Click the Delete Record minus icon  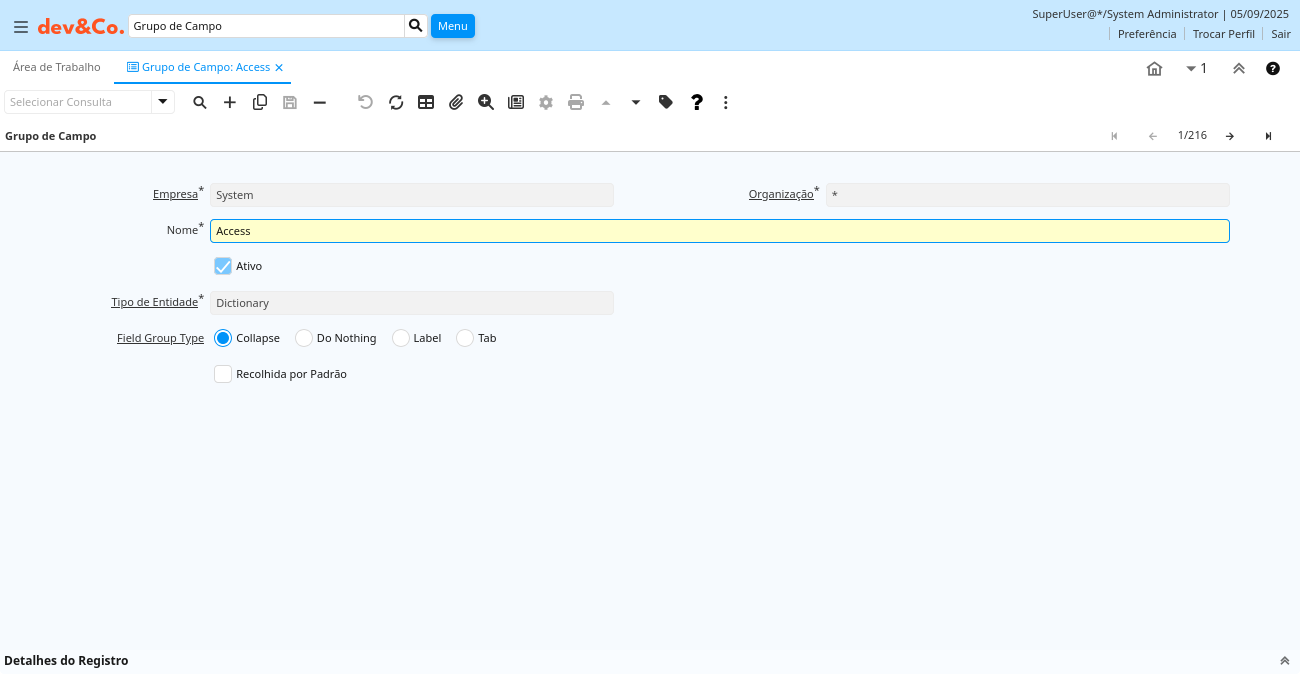tap(320, 102)
